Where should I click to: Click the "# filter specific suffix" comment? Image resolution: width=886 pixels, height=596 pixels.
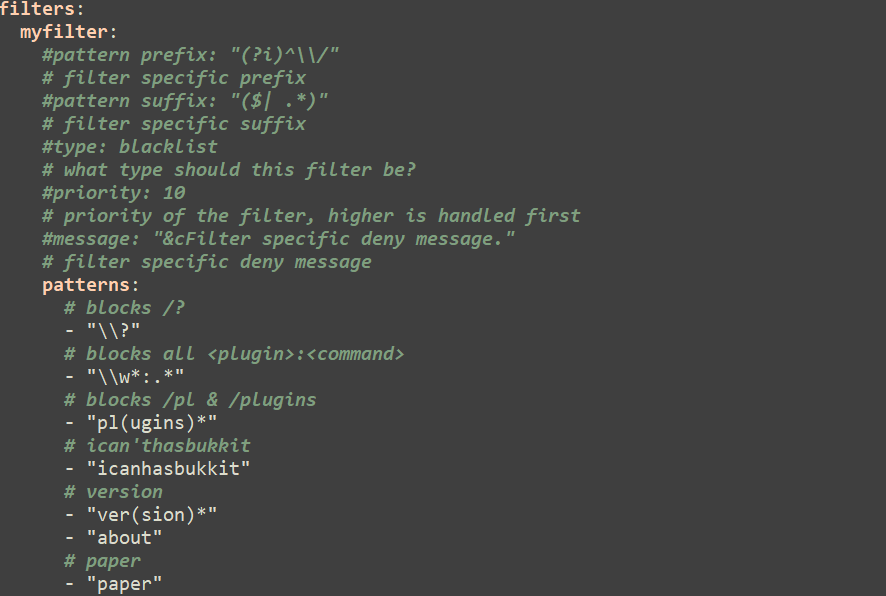(174, 124)
